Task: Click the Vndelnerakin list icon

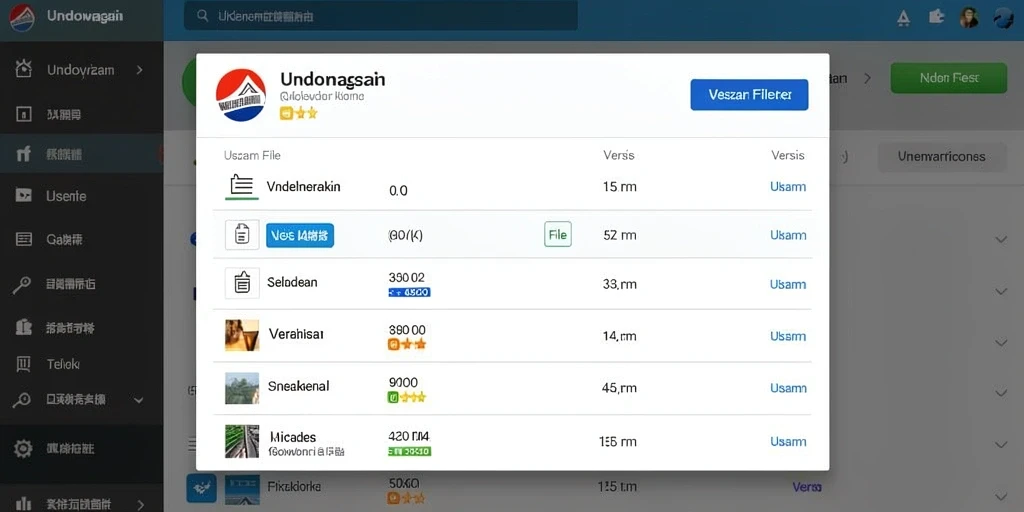Action: point(242,187)
